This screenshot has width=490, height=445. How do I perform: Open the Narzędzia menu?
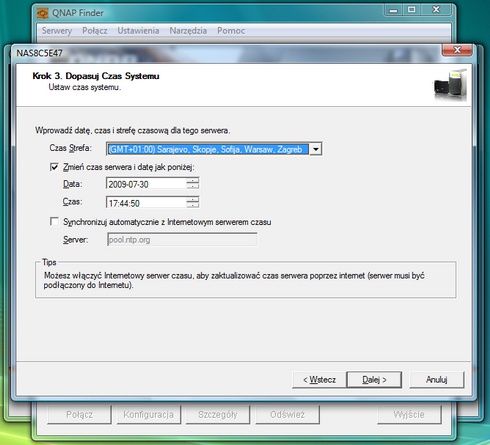[188, 31]
